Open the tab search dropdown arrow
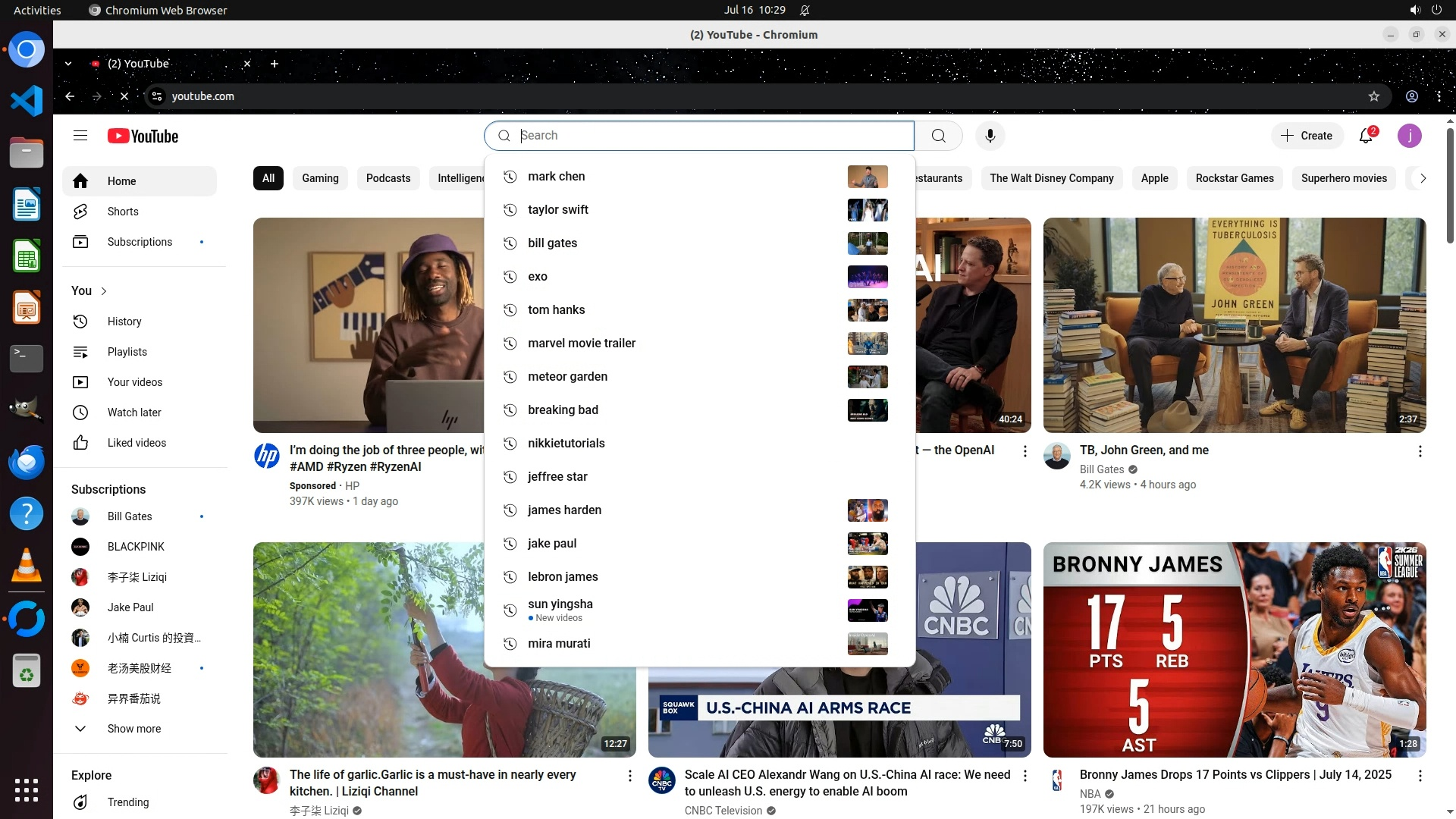This screenshot has width=1456, height=819. coord(68,64)
